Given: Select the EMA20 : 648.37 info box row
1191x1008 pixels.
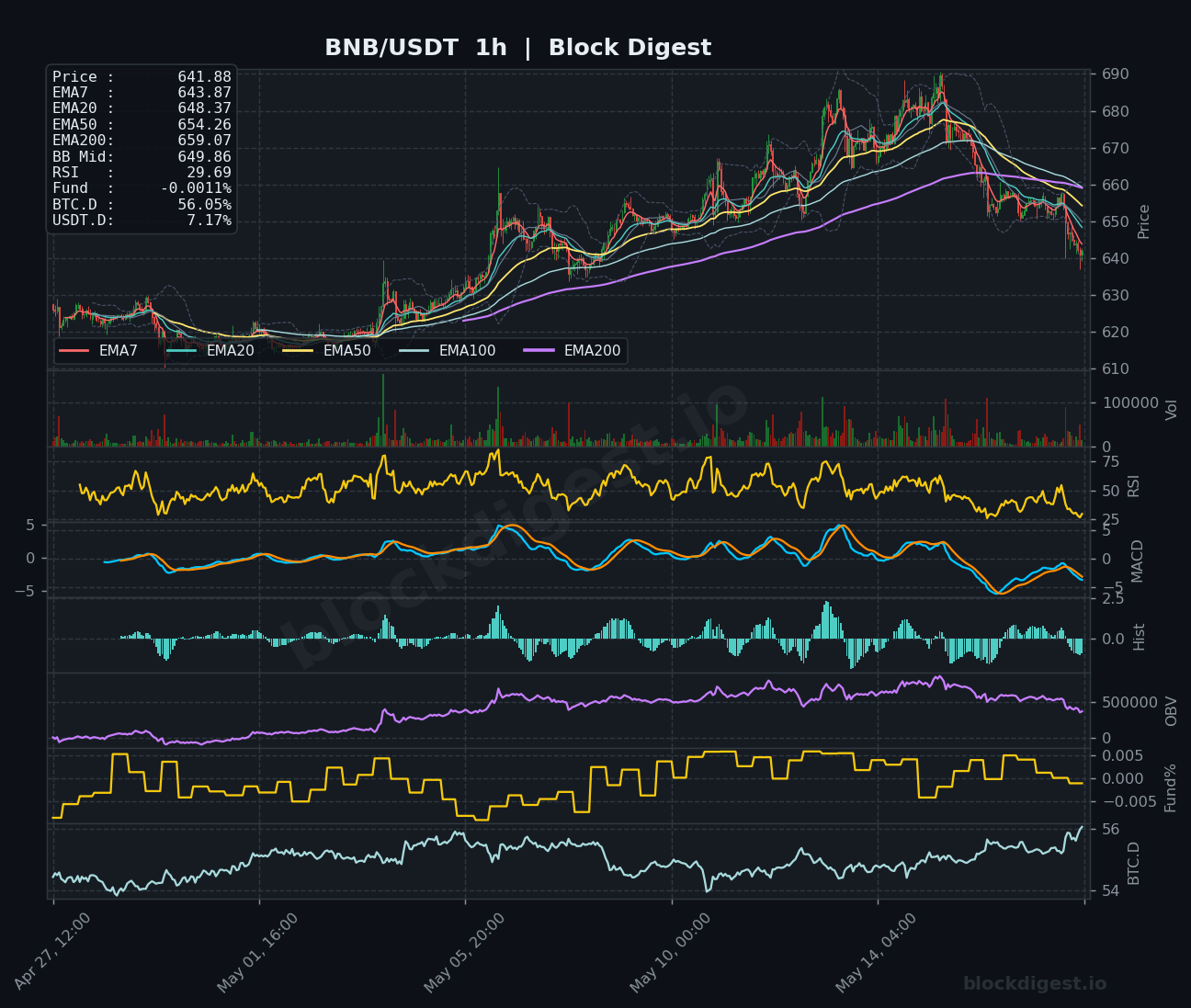Looking at the screenshot, I should (142, 108).
